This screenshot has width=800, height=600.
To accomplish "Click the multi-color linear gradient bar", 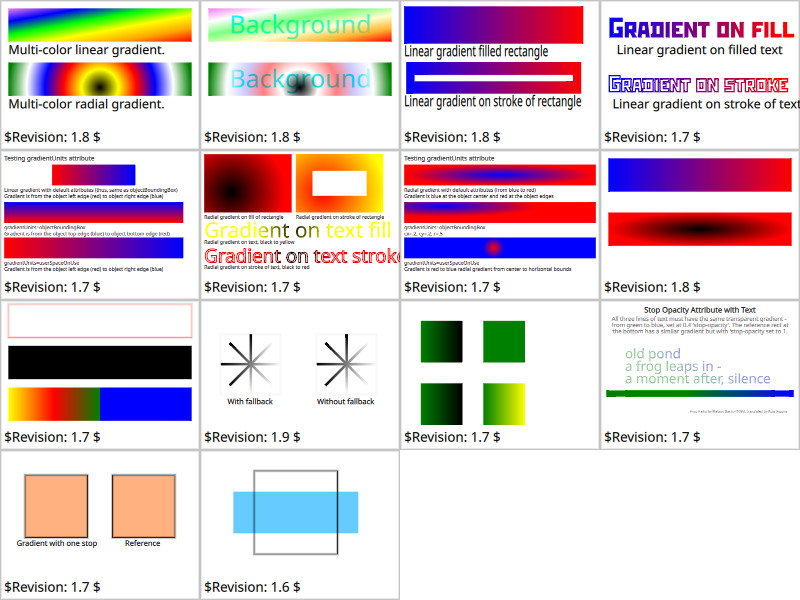I will coord(99,25).
